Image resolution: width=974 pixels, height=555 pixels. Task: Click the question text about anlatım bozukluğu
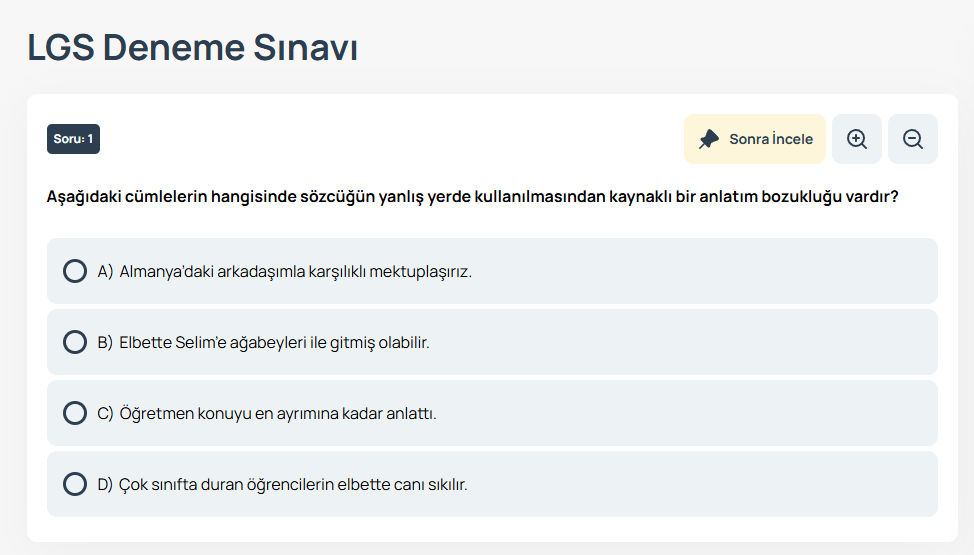tap(473, 196)
